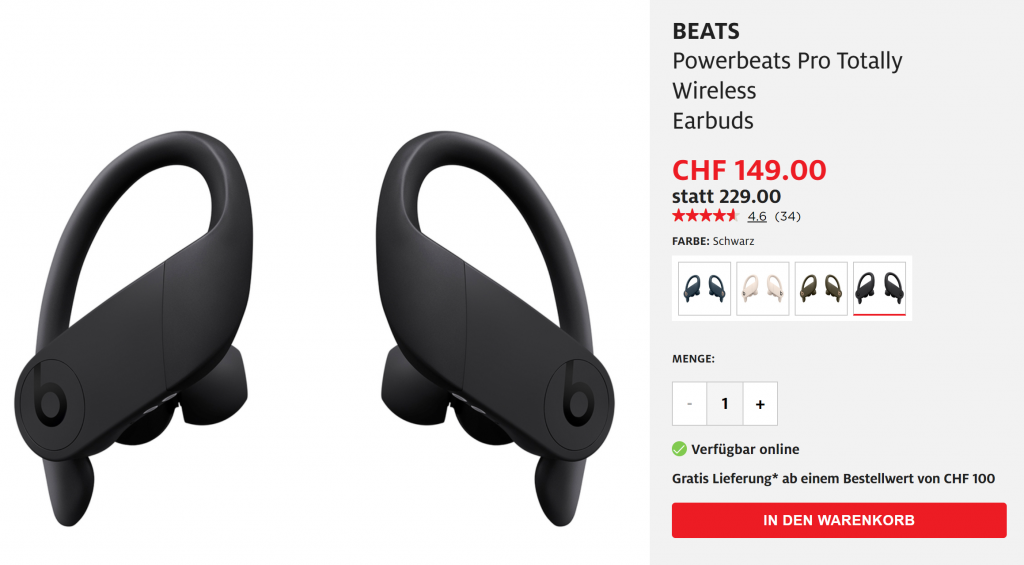1024x565 pixels.
Task: Pick the moss olive green earbuds variant
Action: point(821,288)
